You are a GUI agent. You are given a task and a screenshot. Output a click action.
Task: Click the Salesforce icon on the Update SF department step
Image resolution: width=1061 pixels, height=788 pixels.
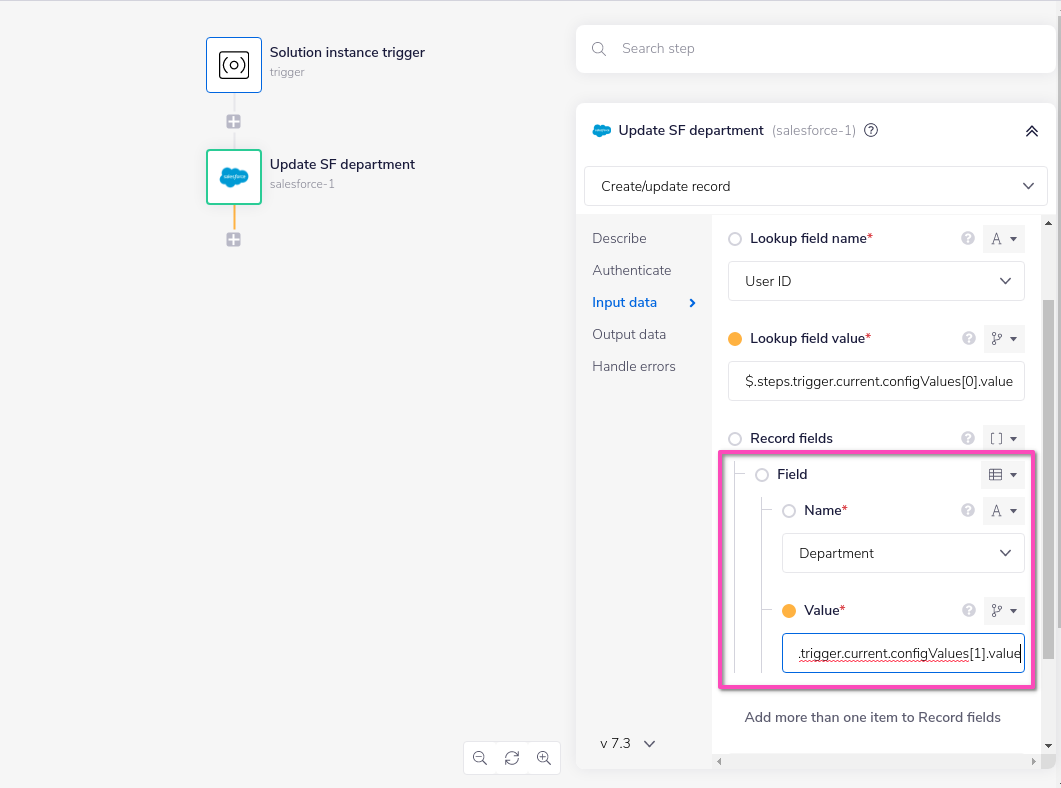(x=233, y=177)
